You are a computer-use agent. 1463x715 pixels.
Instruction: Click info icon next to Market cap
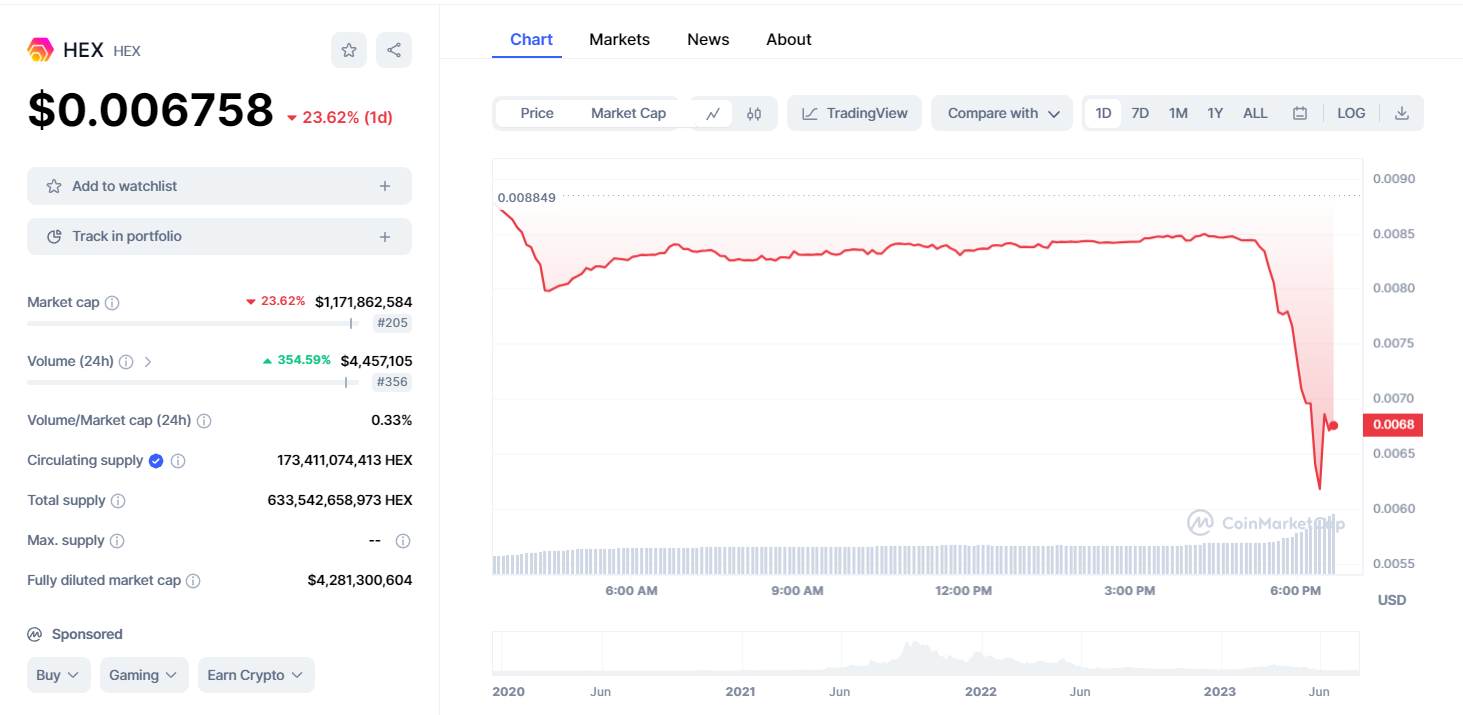112,302
